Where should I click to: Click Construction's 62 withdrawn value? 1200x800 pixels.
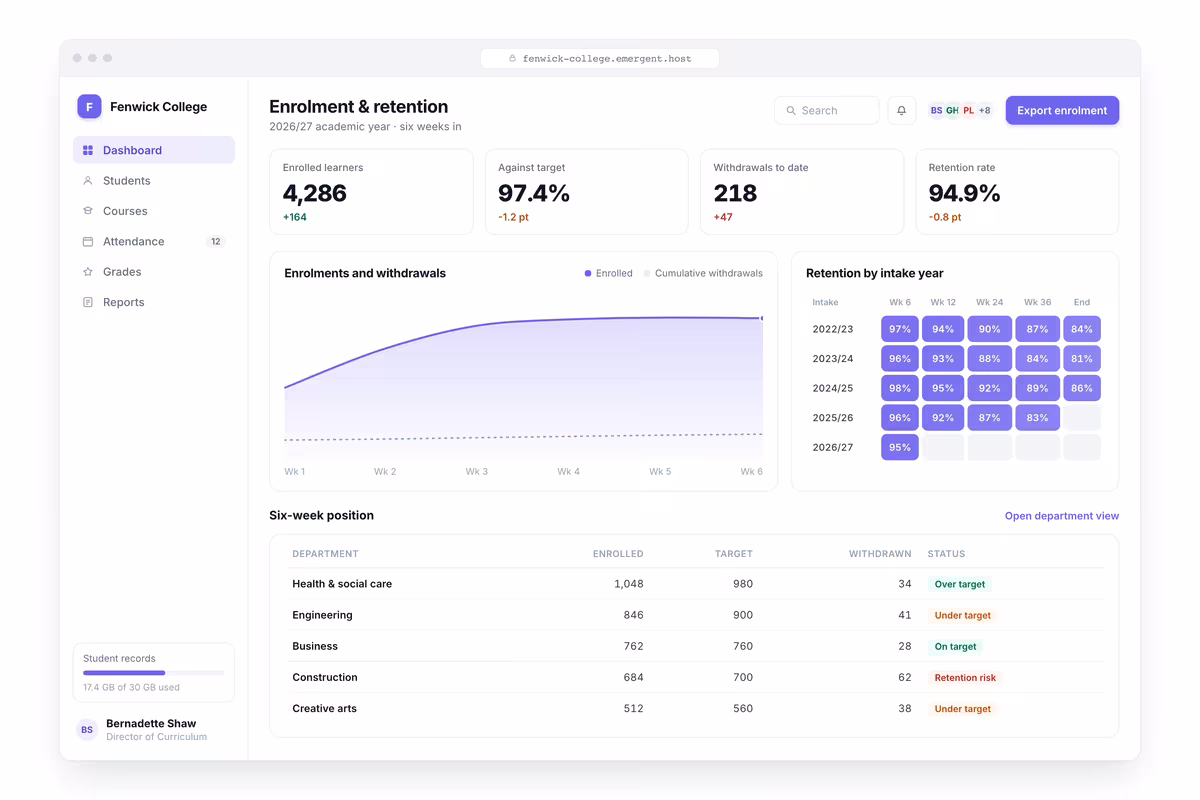tap(905, 677)
